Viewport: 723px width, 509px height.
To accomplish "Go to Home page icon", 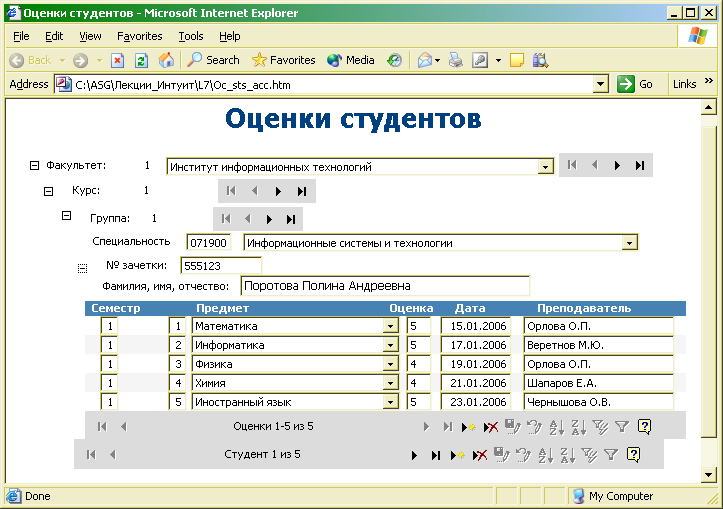I will pos(166,60).
